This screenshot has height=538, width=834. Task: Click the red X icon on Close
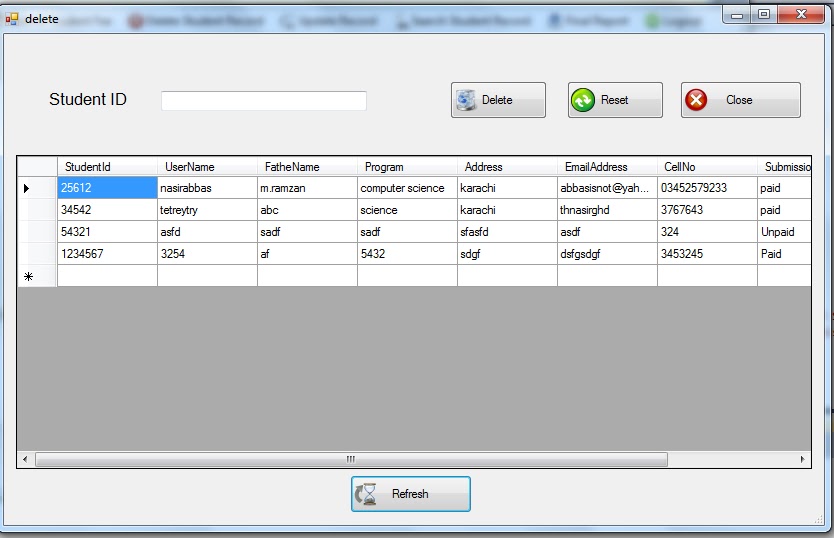696,100
